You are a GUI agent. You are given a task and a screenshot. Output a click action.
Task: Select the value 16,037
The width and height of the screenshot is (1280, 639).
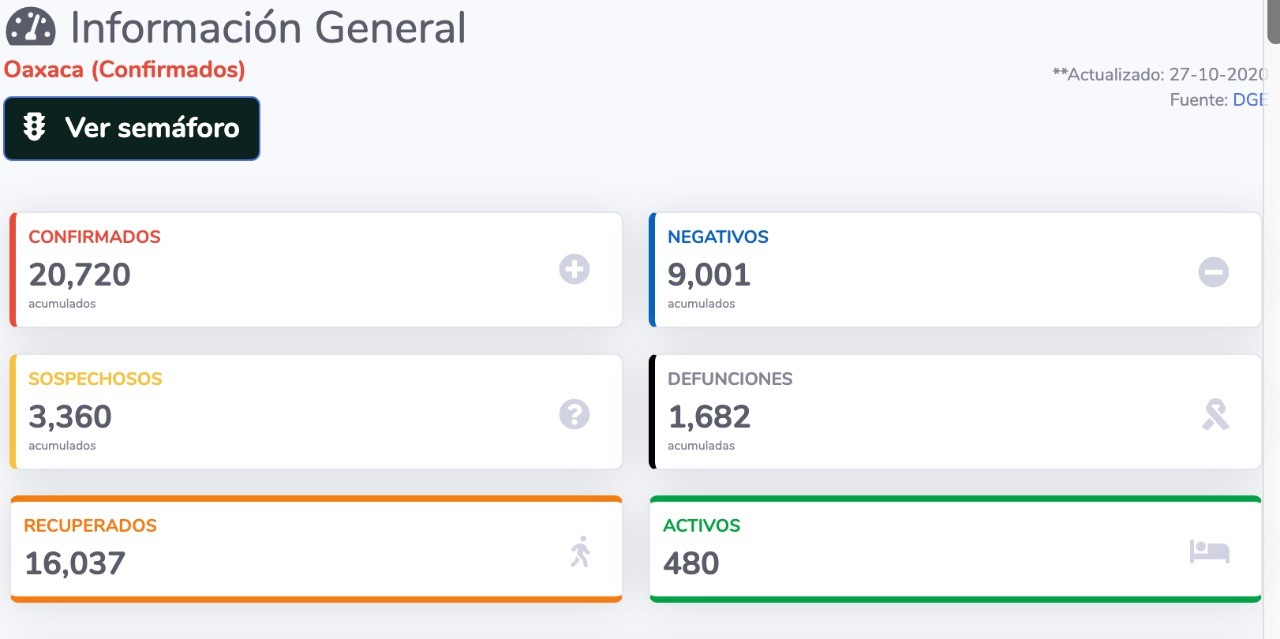click(x=75, y=563)
